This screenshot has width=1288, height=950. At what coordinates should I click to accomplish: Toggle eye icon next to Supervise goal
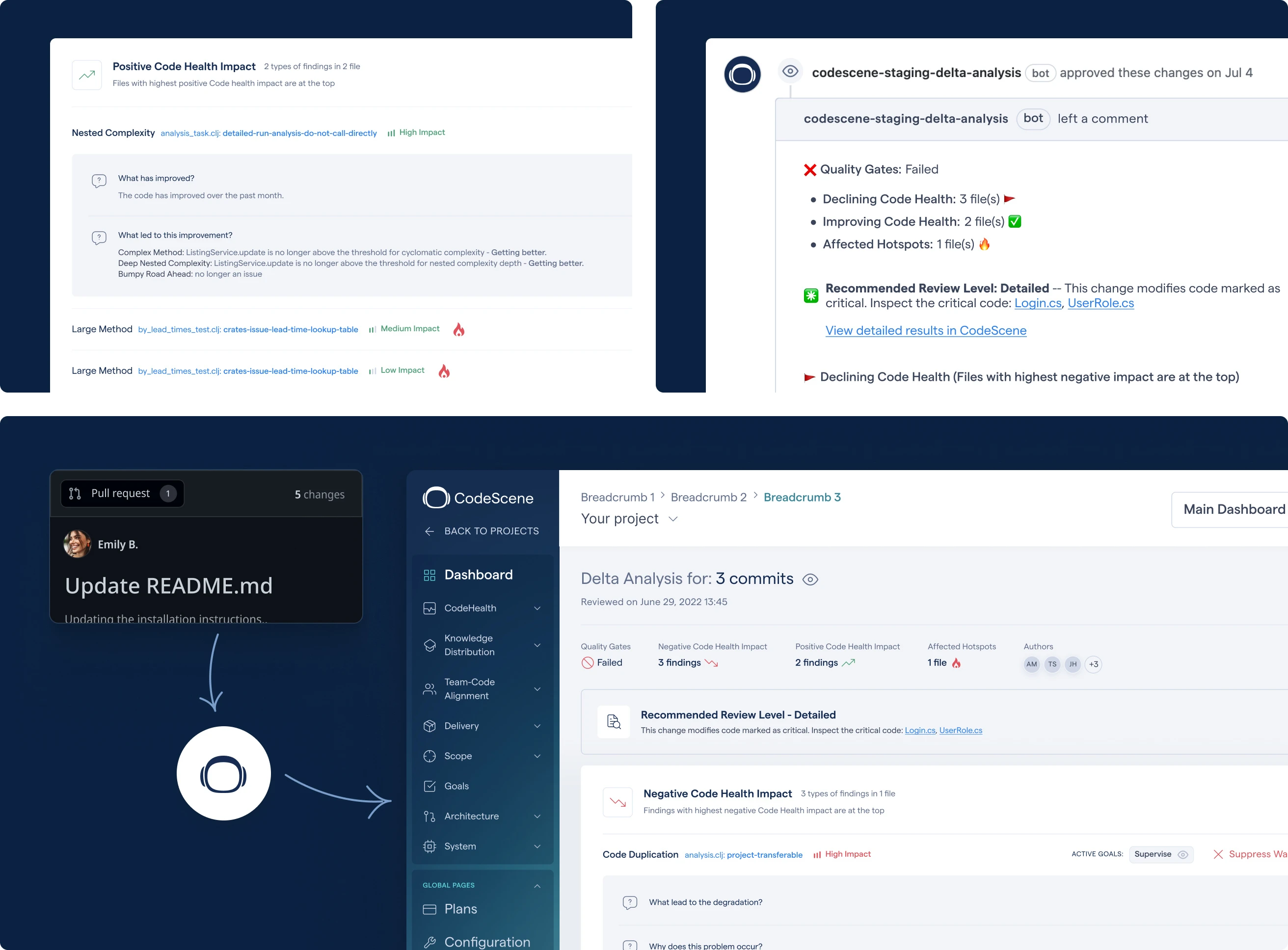click(x=1183, y=854)
